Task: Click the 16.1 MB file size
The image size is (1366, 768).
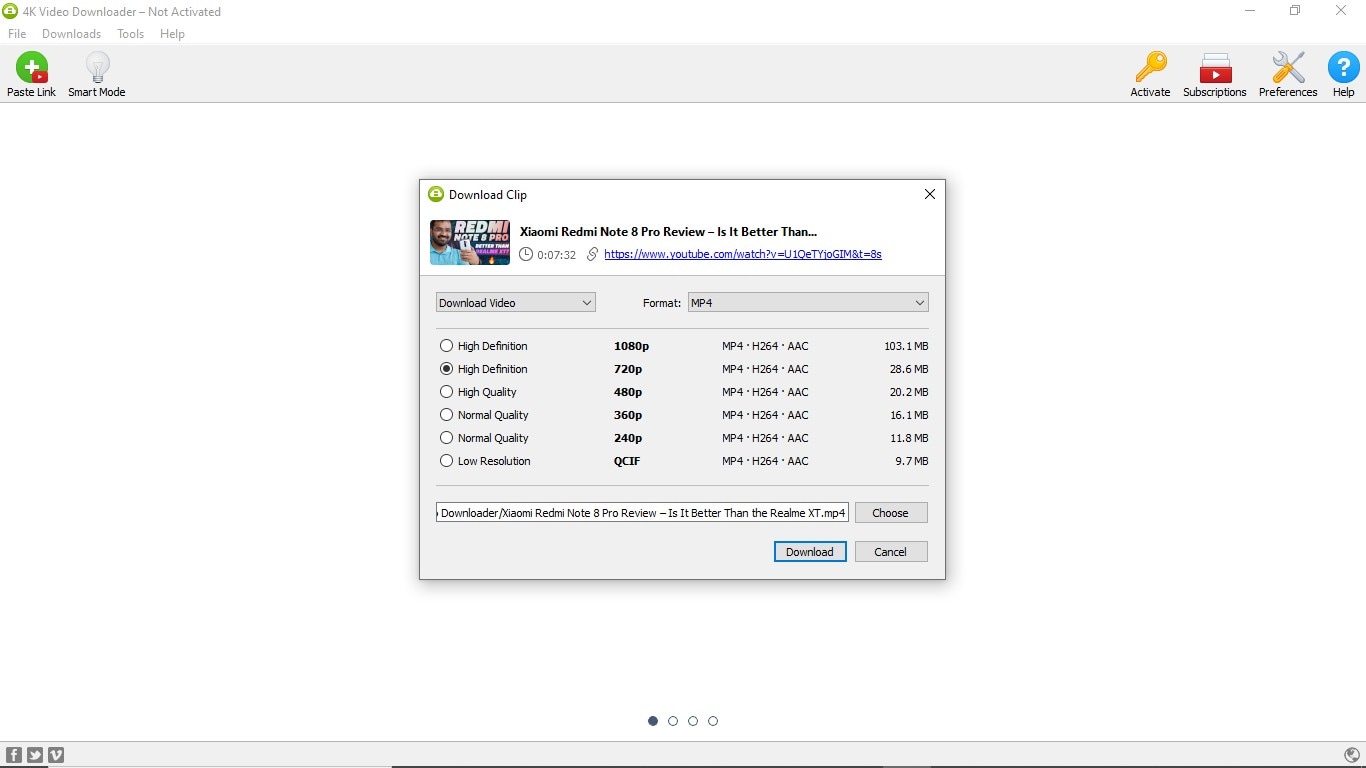Action: tap(909, 415)
